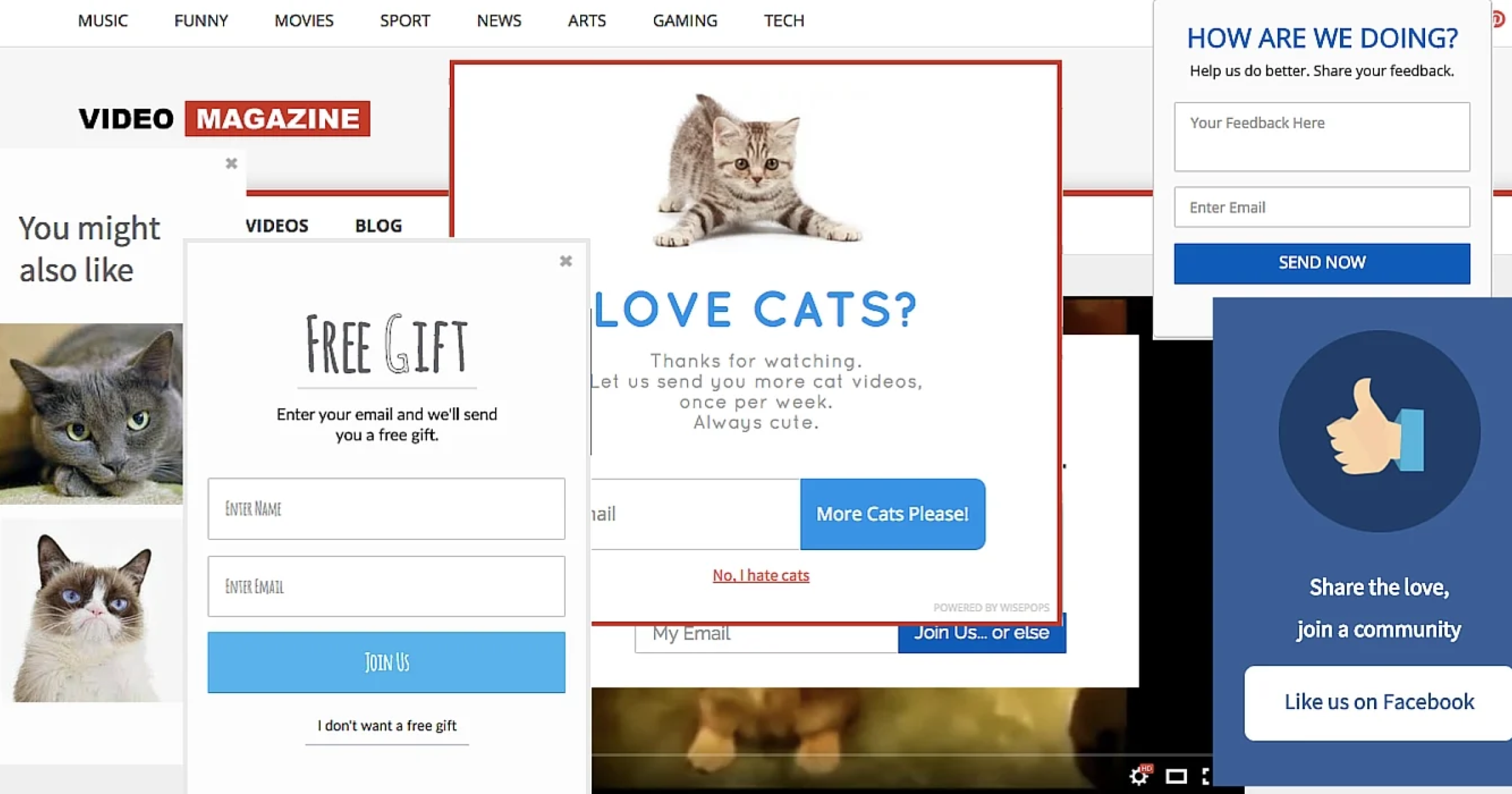The width and height of the screenshot is (1512, 794).
Task: Select the VIDEOS tab on magazine site
Action: (276, 225)
